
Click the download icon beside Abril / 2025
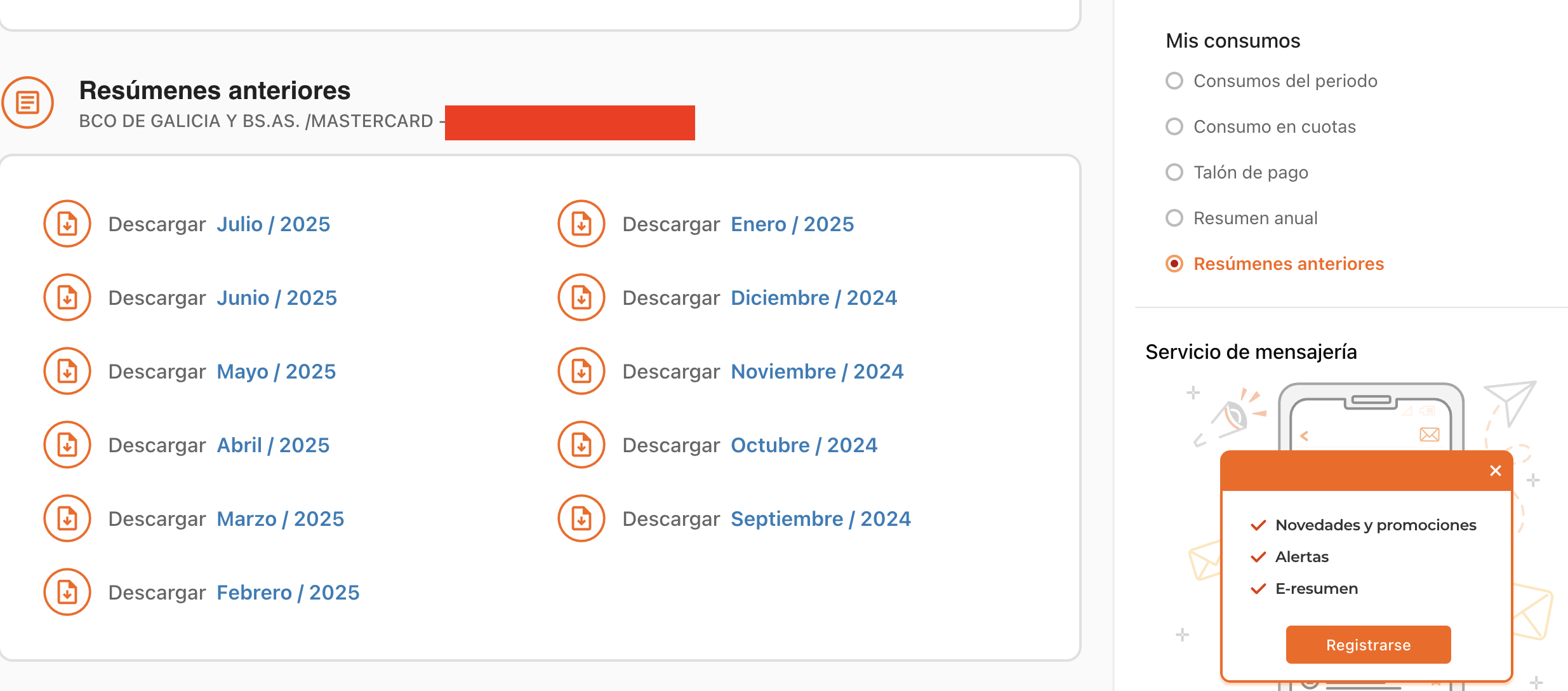67,445
